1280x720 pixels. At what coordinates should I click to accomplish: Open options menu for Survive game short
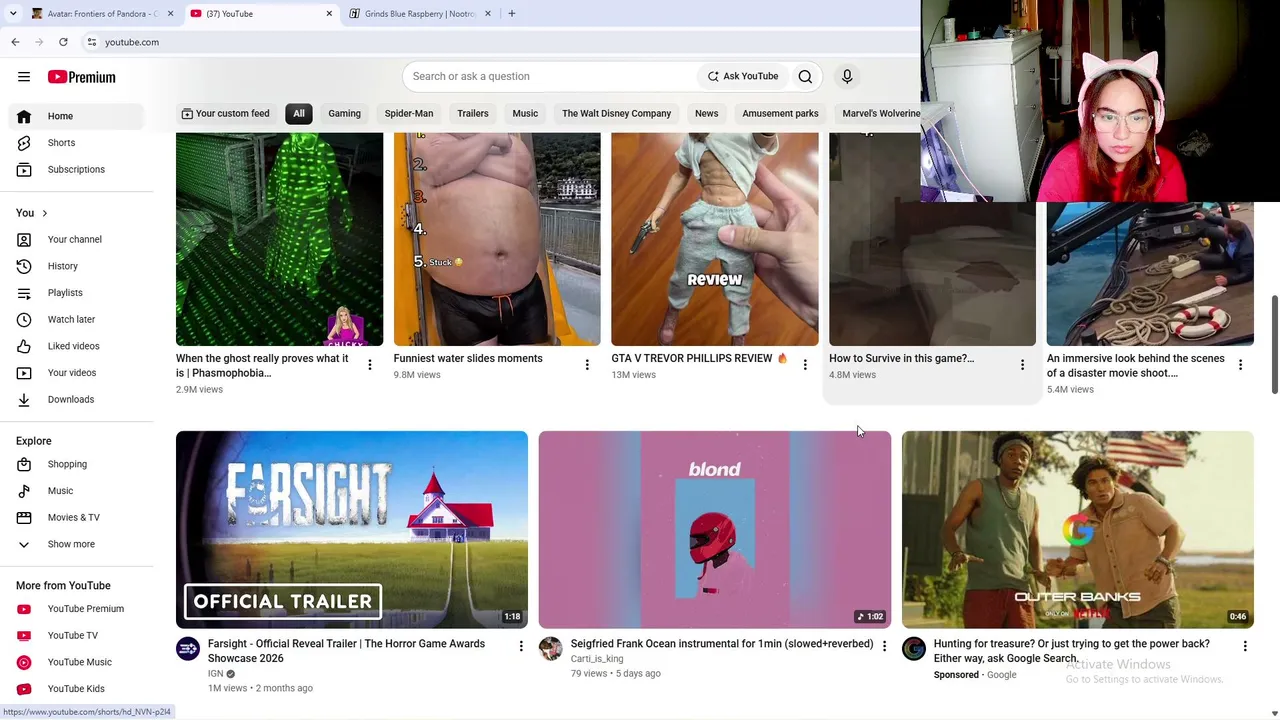coord(1022,365)
